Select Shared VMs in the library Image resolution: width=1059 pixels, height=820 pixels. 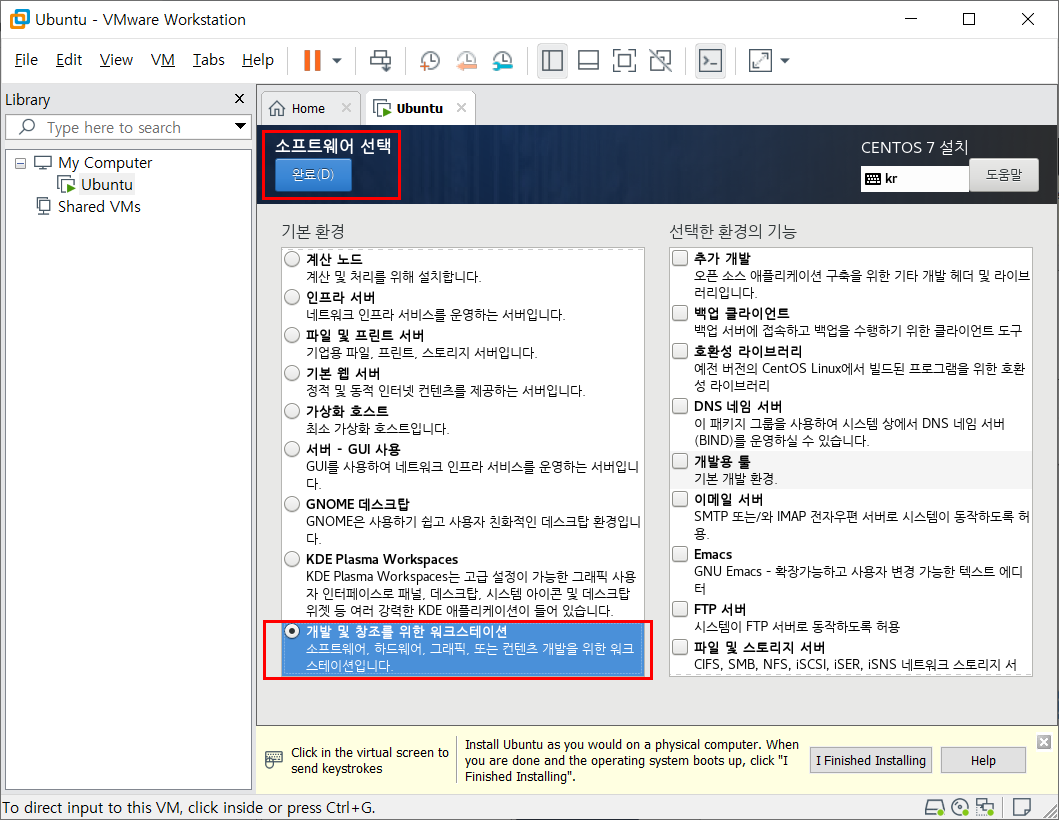[x=99, y=206]
